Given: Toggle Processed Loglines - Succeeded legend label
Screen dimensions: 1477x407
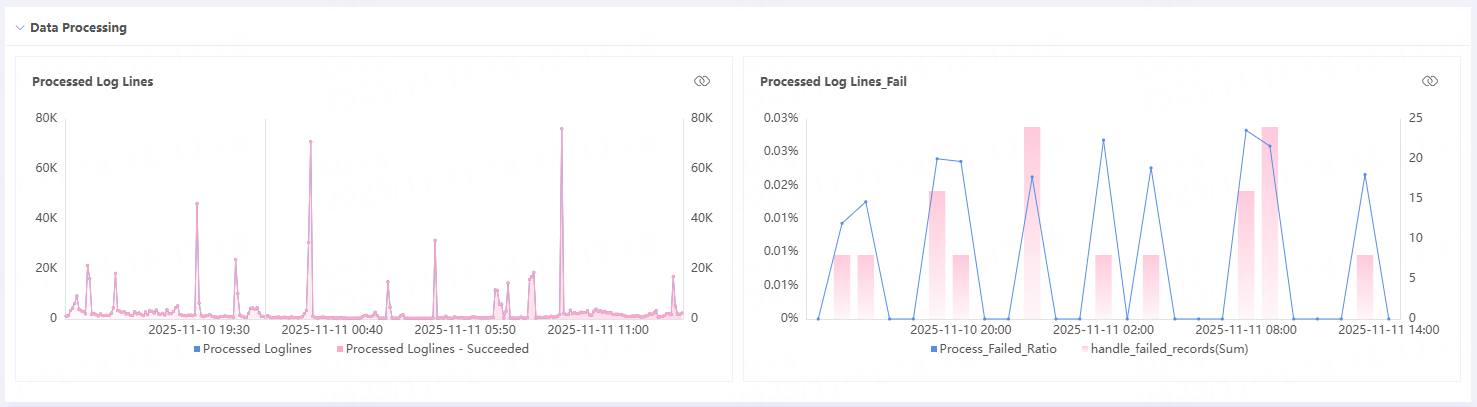Looking at the screenshot, I should pyautogui.click(x=437, y=349).
